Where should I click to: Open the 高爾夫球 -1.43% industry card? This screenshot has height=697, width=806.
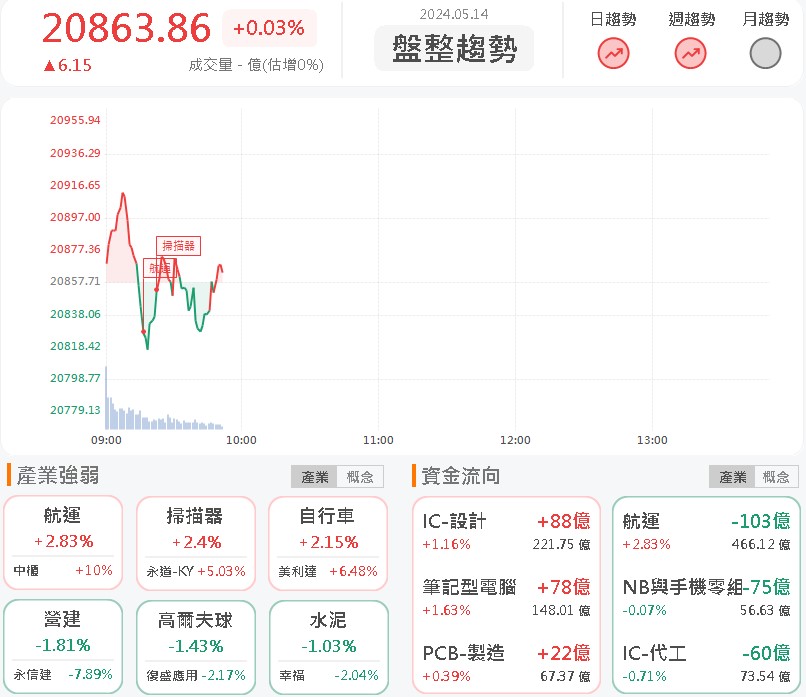(x=195, y=647)
